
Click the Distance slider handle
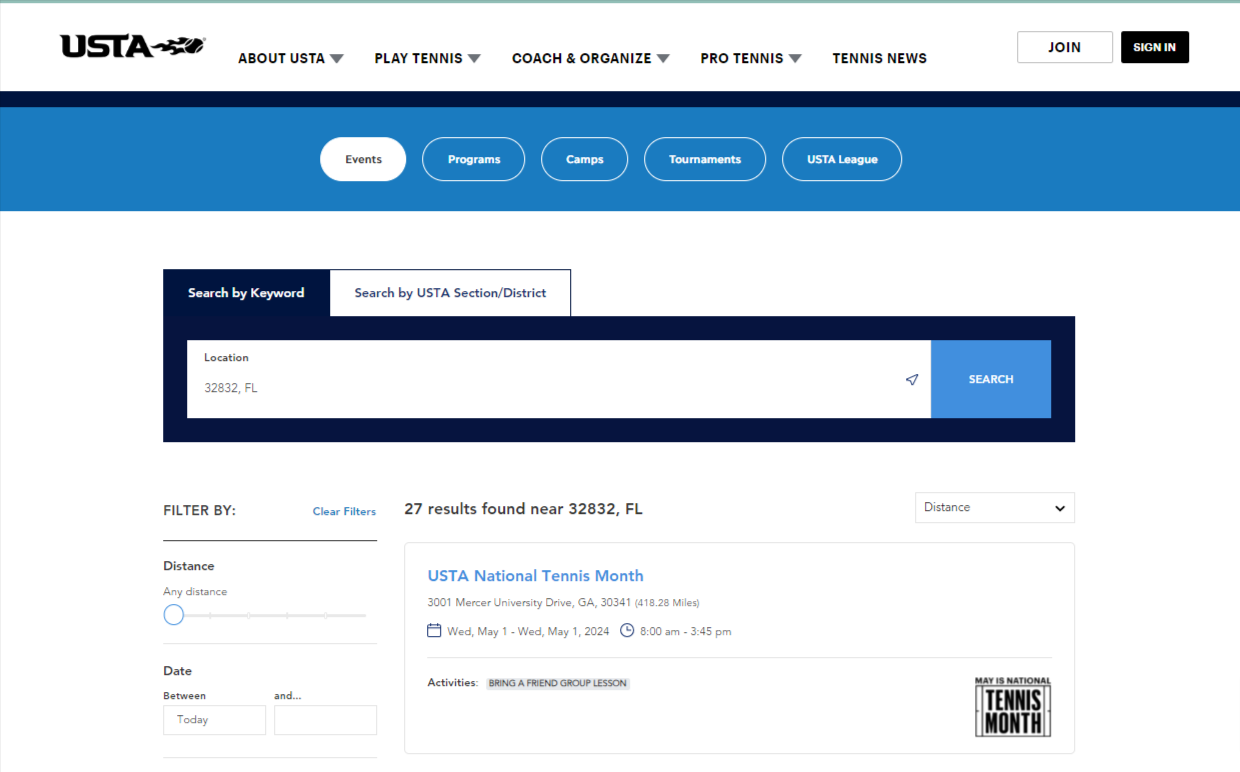point(174,615)
